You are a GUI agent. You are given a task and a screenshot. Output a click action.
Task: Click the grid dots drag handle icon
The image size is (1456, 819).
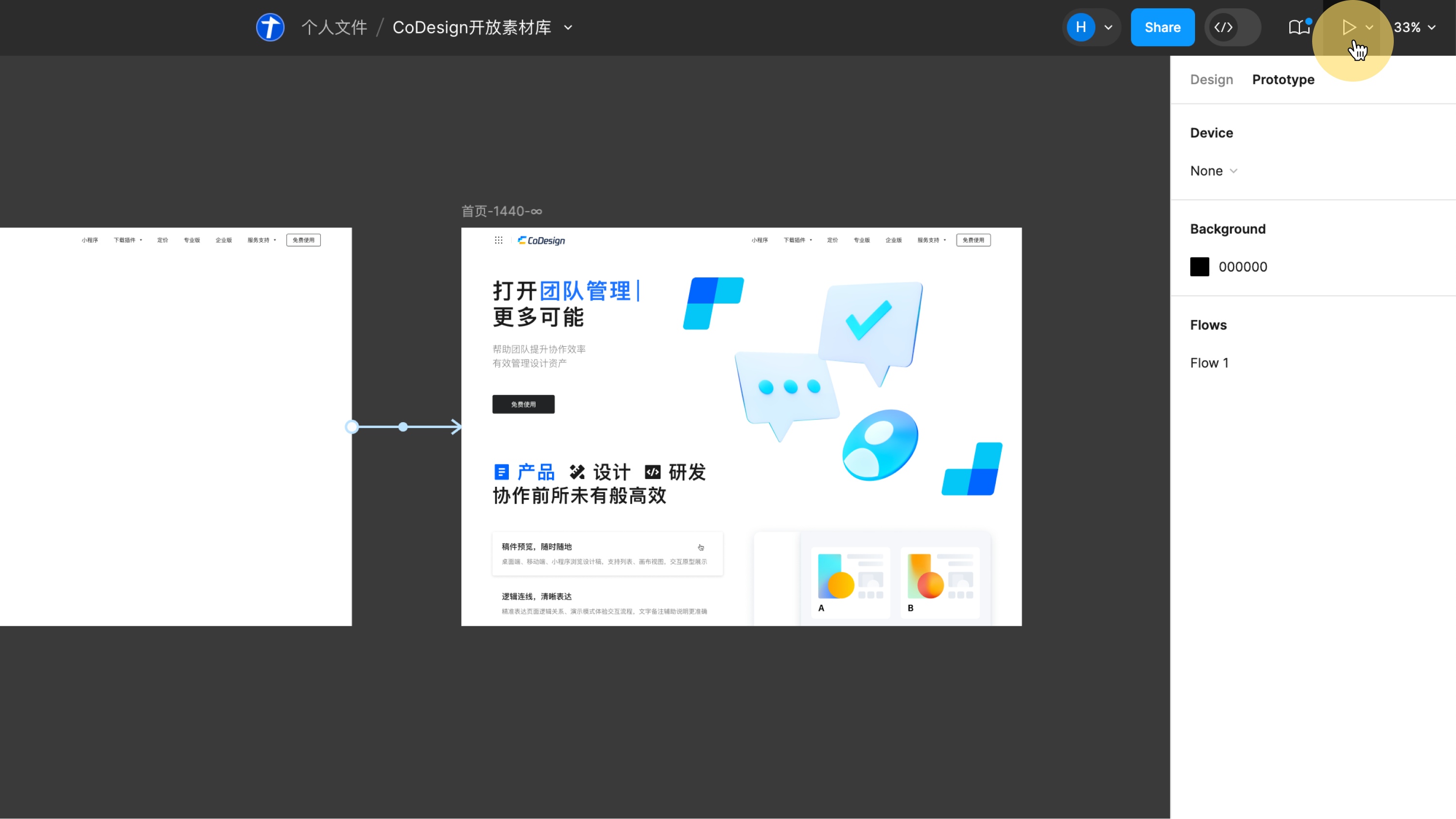click(498, 240)
